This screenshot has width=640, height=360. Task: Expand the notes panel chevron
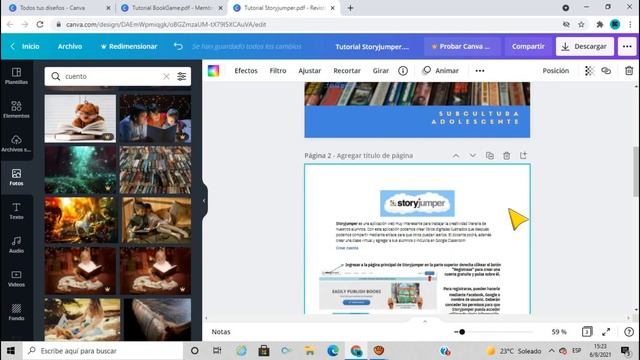pos(425,322)
